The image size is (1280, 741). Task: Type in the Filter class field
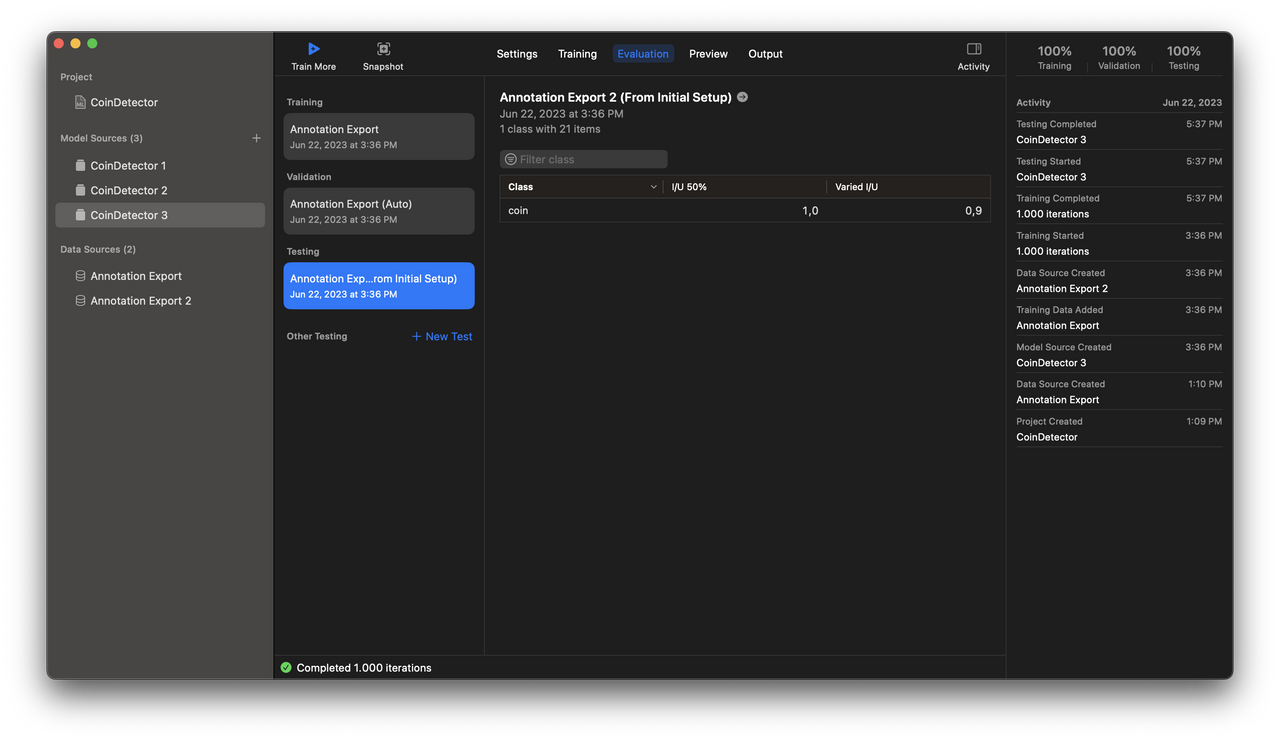click(x=584, y=159)
